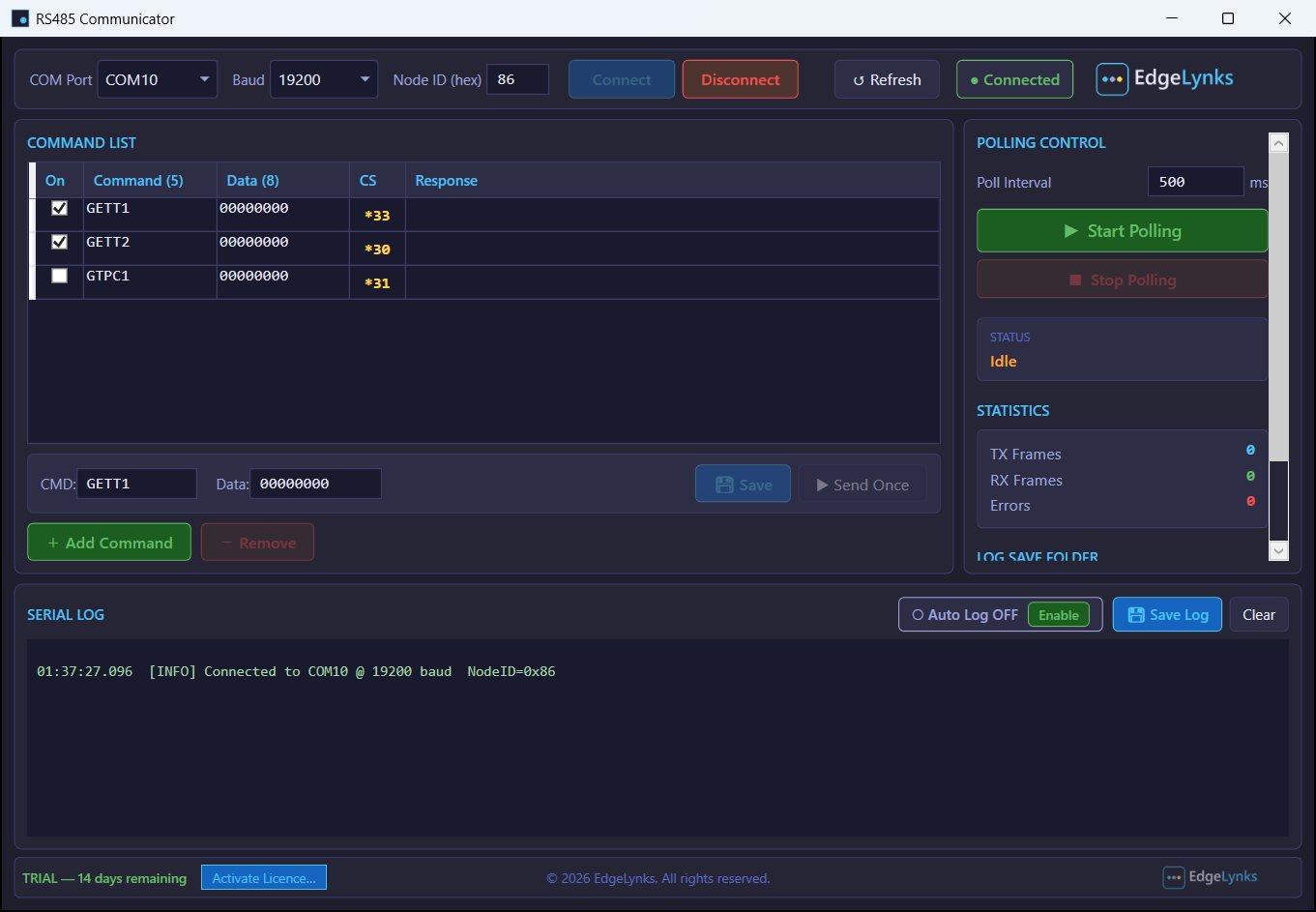Click the Polling Control scrollbar up arrow
Image resolution: width=1316 pixels, height=912 pixels.
pos(1278,143)
